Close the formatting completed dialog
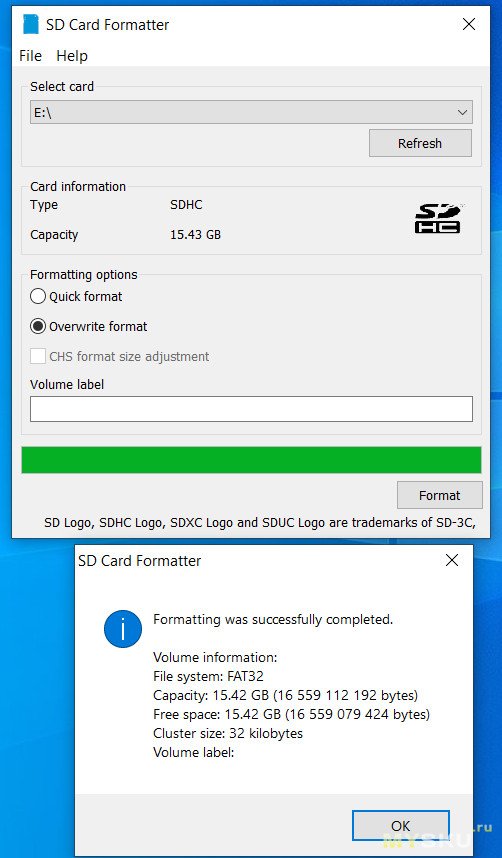The width and height of the screenshot is (502, 858). (x=452, y=560)
